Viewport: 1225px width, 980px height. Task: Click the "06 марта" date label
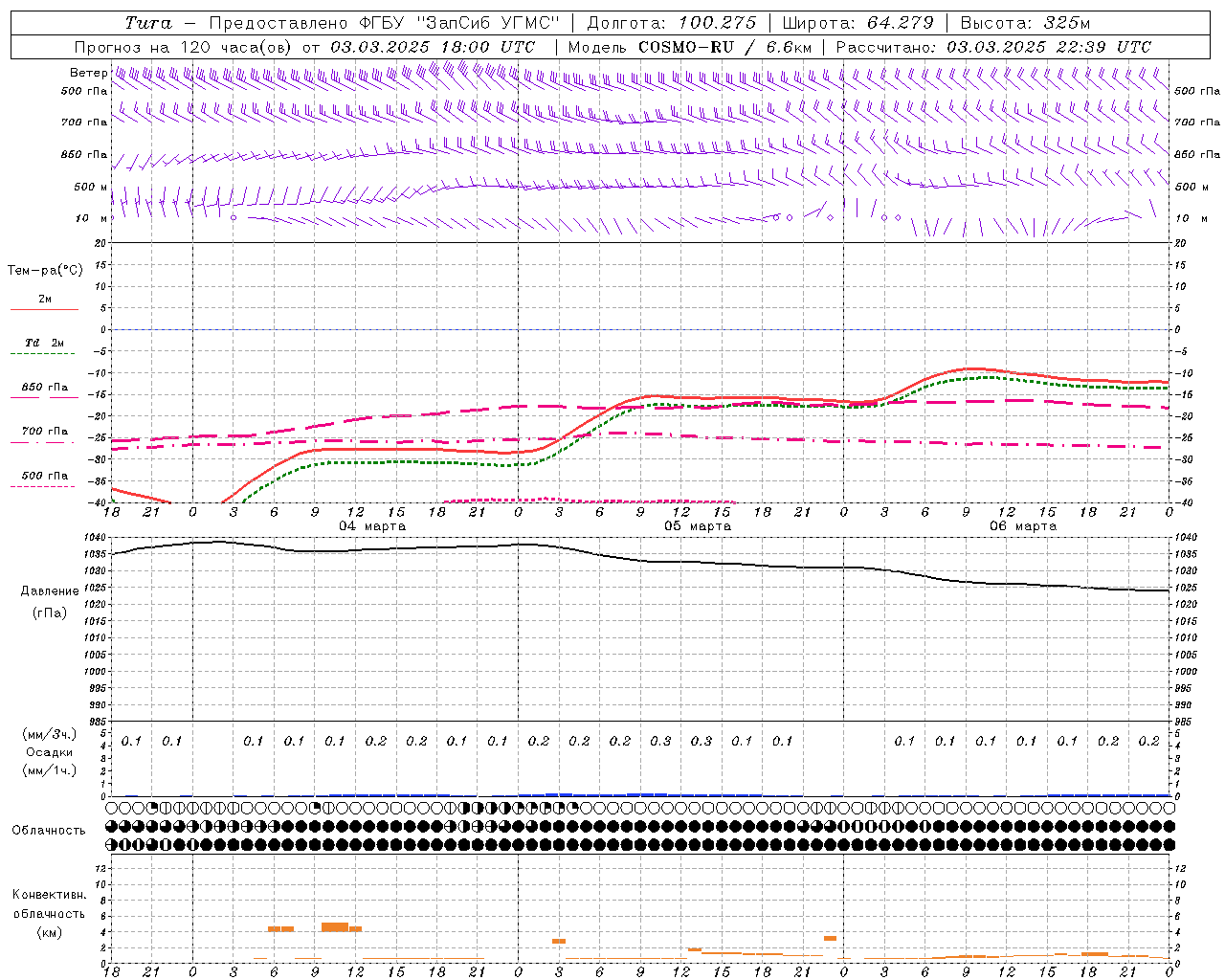pos(1023,526)
